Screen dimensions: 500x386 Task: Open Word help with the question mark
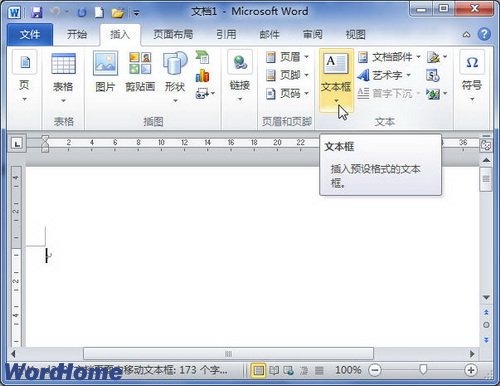click(484, 34)
